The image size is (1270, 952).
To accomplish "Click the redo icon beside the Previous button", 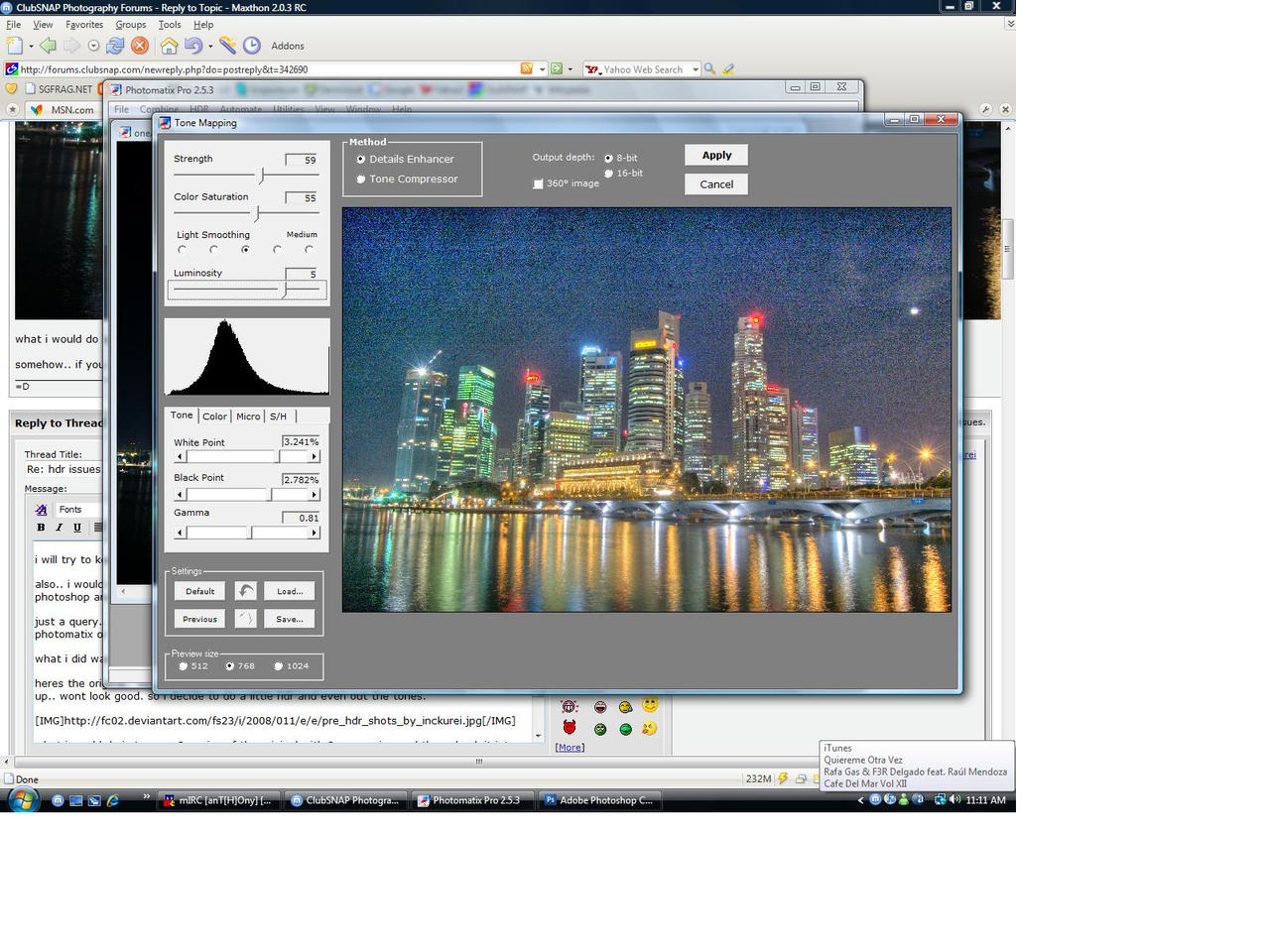I will pos(245,619).
